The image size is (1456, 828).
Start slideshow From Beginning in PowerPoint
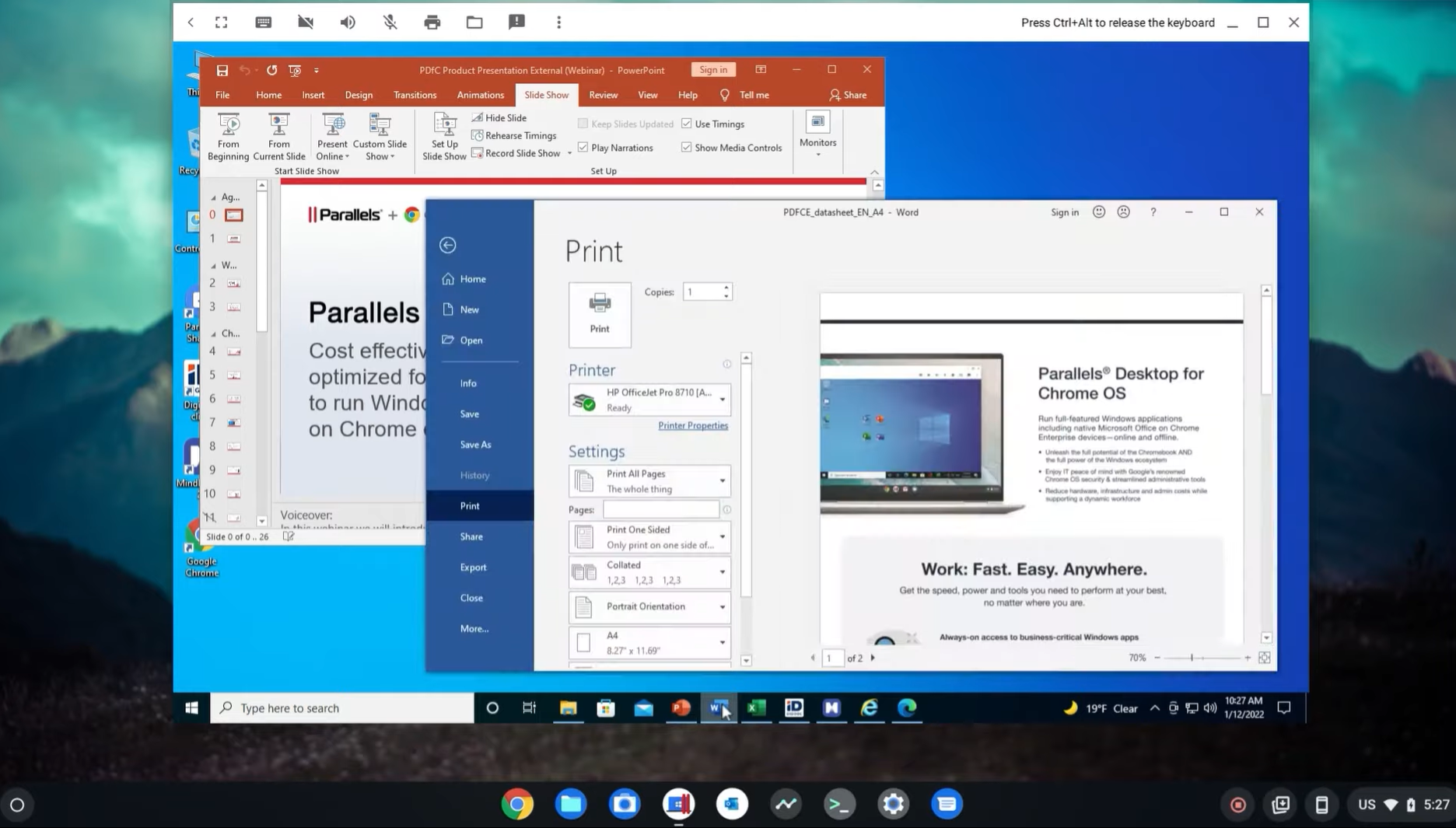pyautogui.click(x=228, y=137)
